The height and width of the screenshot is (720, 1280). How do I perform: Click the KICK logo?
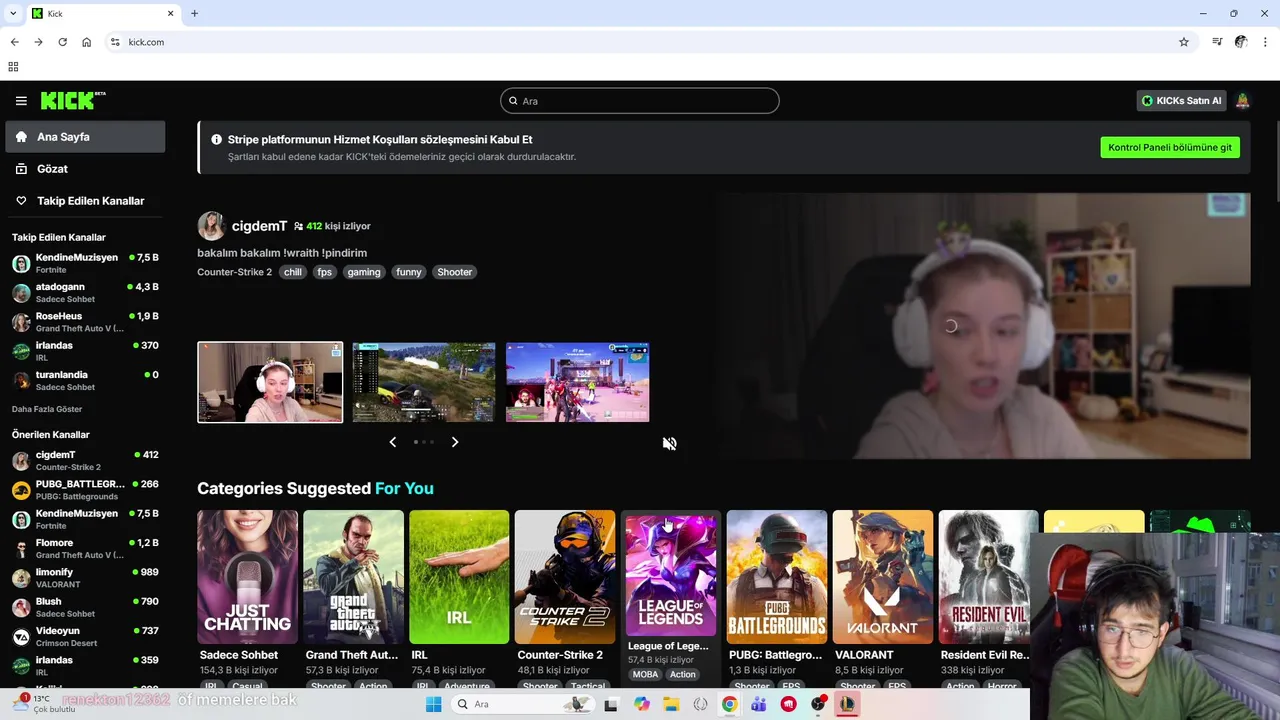[x=72, y=101]
